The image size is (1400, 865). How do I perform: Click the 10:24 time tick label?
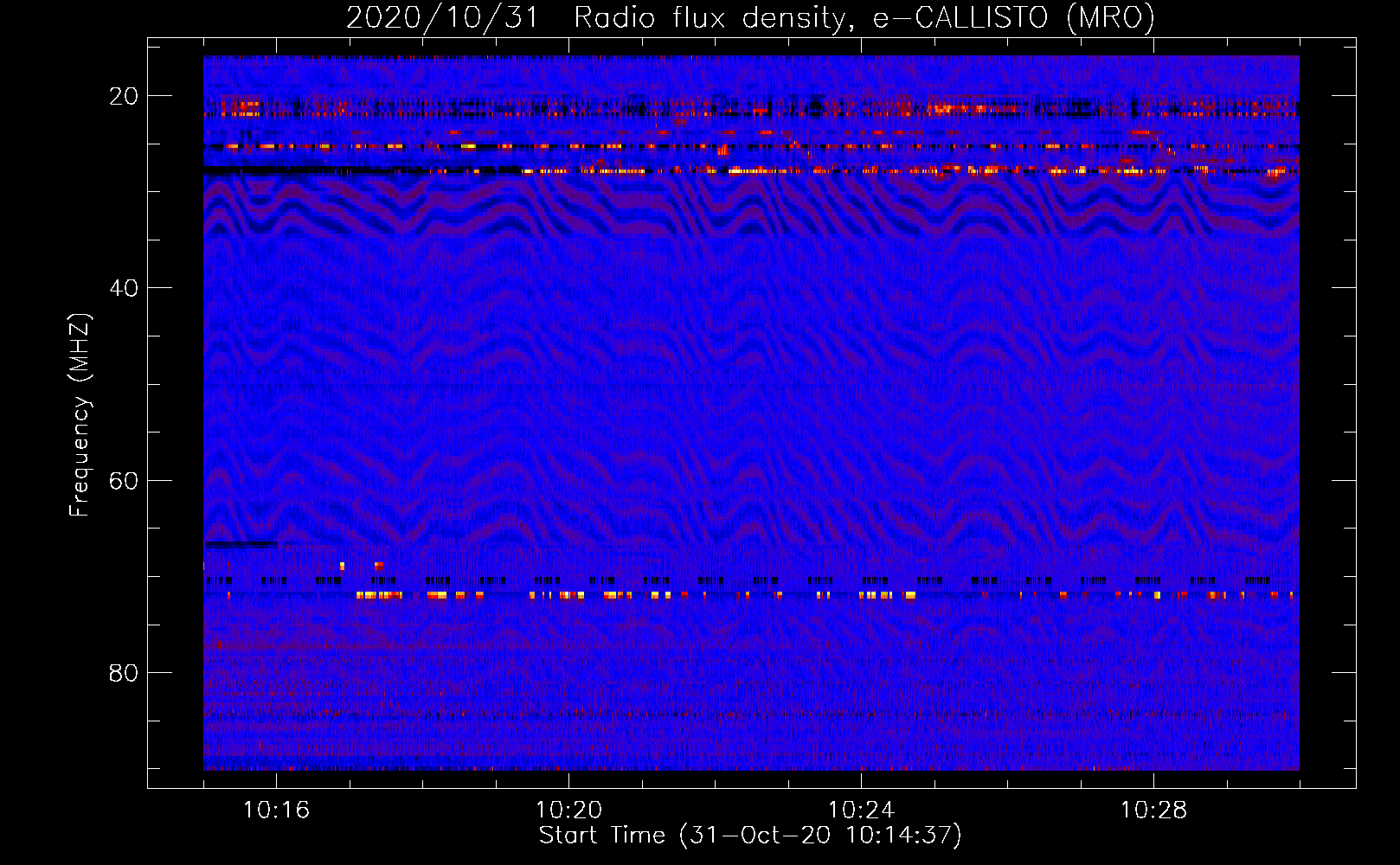[x=861, y=811]
